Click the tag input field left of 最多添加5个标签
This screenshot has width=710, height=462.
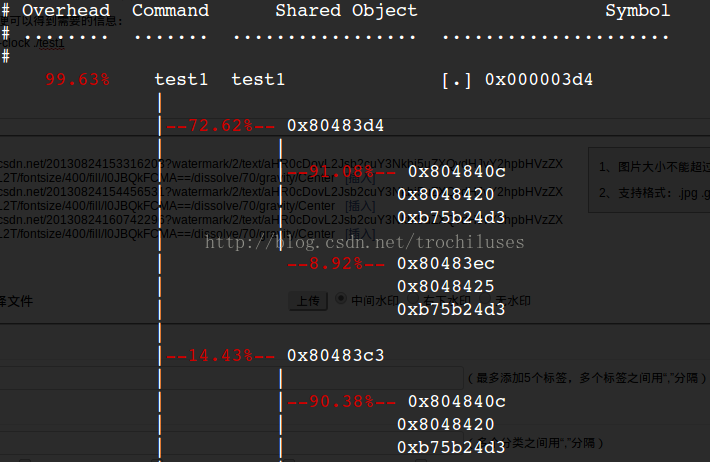pos(231,378)
